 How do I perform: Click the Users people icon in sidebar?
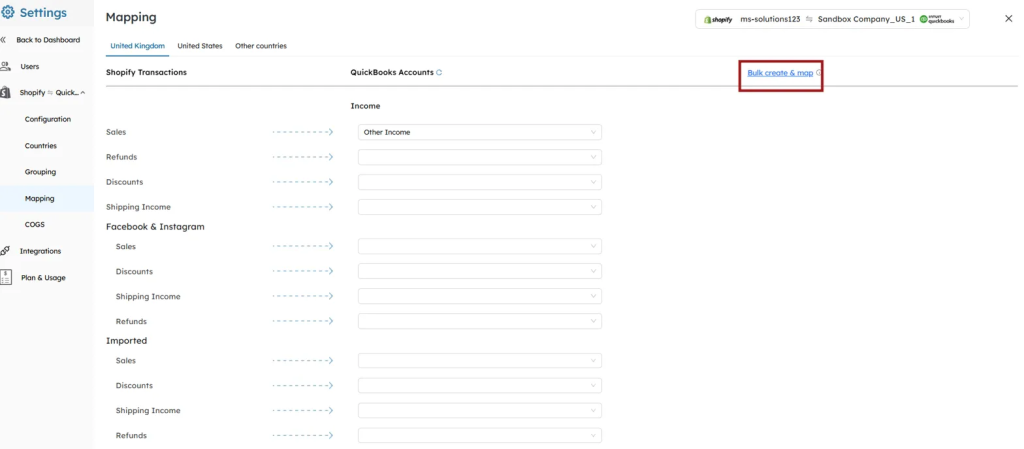pos(6,66)
